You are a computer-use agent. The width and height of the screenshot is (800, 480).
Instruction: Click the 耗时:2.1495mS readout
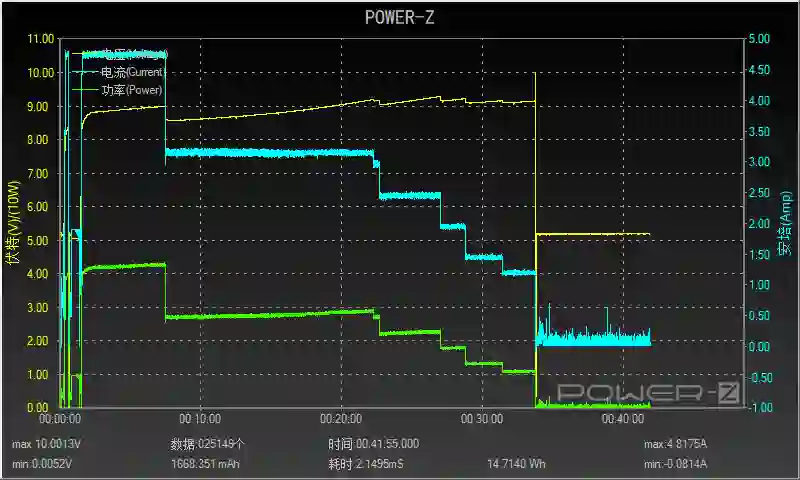pos(366,464)
